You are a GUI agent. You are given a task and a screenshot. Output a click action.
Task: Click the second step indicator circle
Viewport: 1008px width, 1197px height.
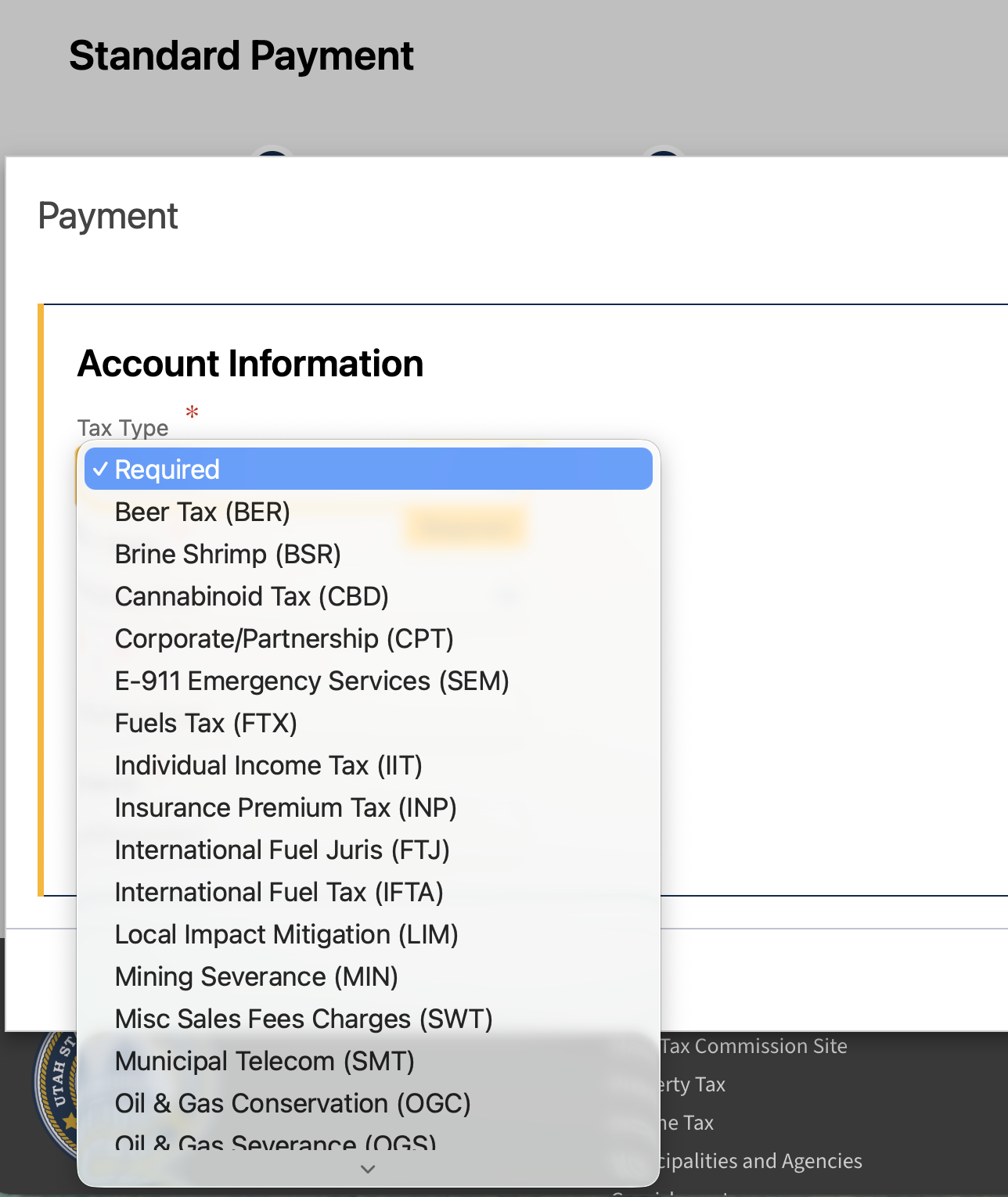(662, 155)
